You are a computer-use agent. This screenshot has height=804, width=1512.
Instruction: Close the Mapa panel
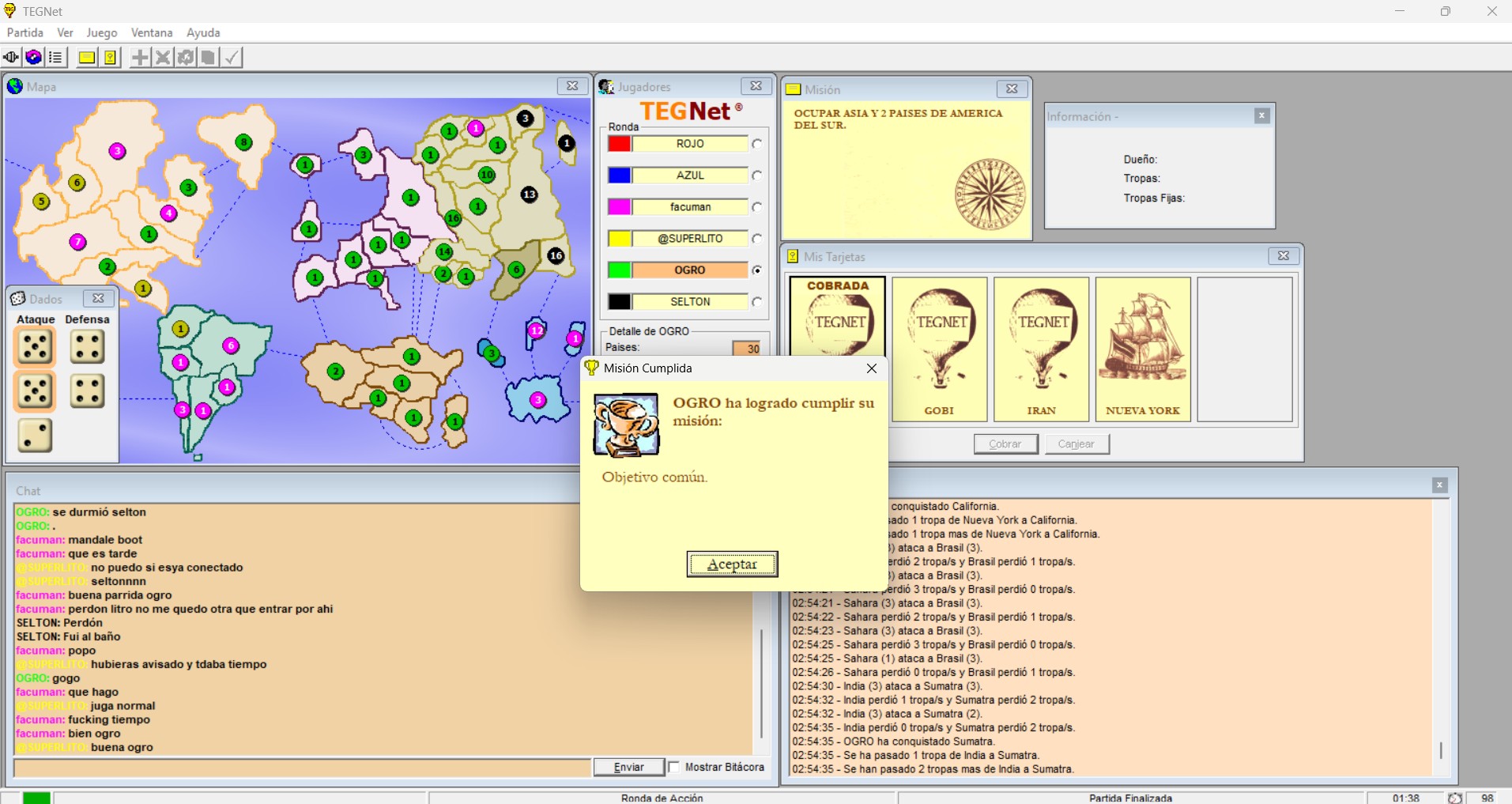point(572,86)
